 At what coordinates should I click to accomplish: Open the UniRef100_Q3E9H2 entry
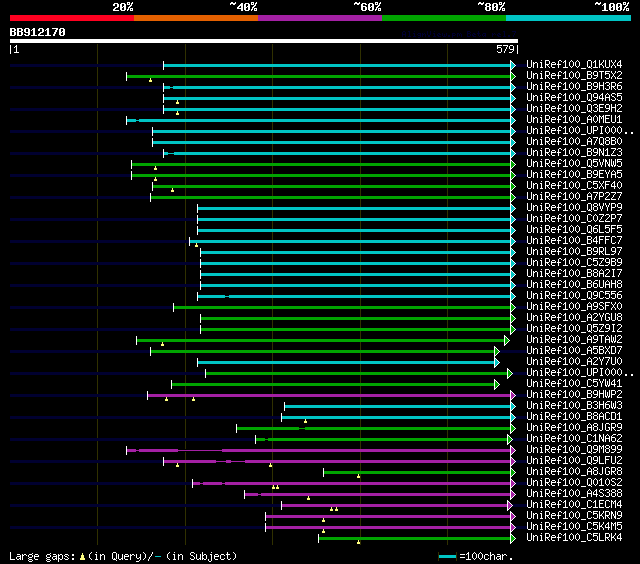click(574, 109)
